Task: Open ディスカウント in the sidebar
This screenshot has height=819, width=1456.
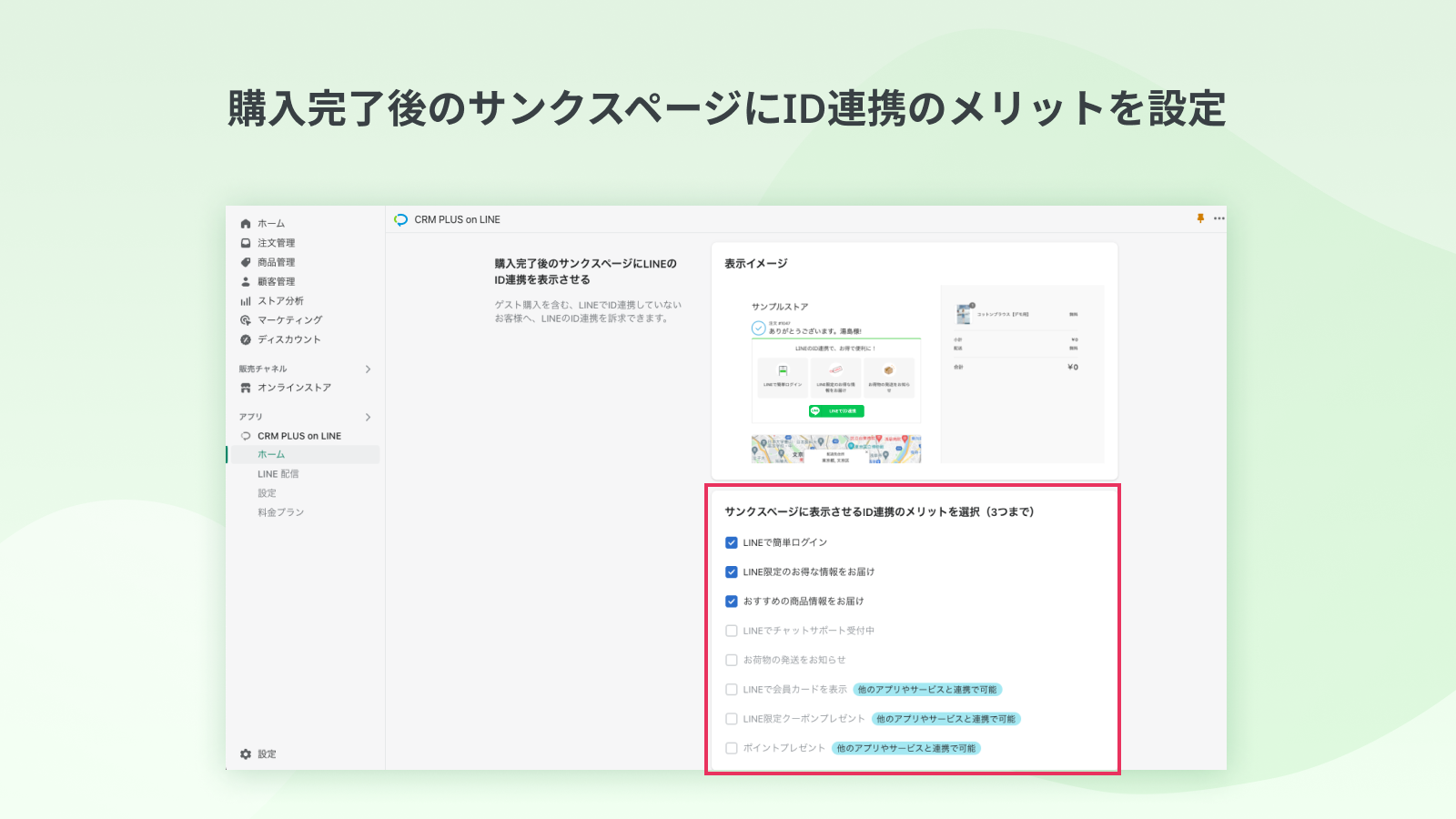Action: coord(289,339)
